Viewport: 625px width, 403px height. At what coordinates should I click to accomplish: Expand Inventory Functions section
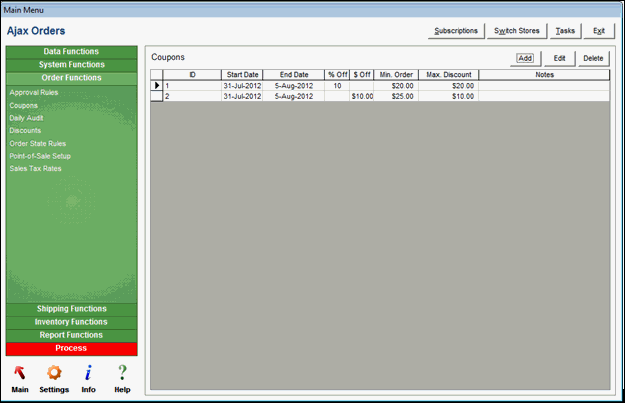coord(71,322)
